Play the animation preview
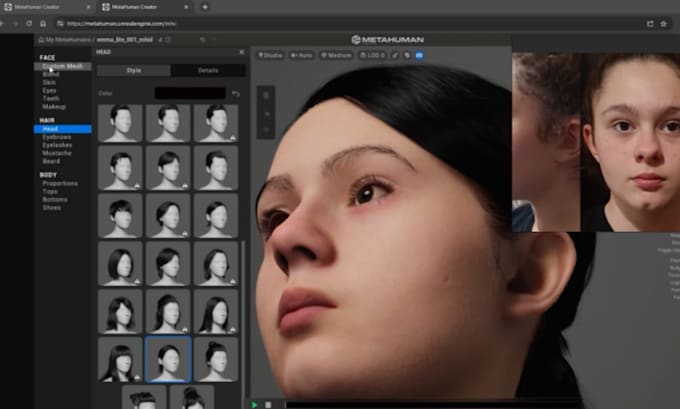This screenshot has width=680, height=409. click(x=254, y=405)
